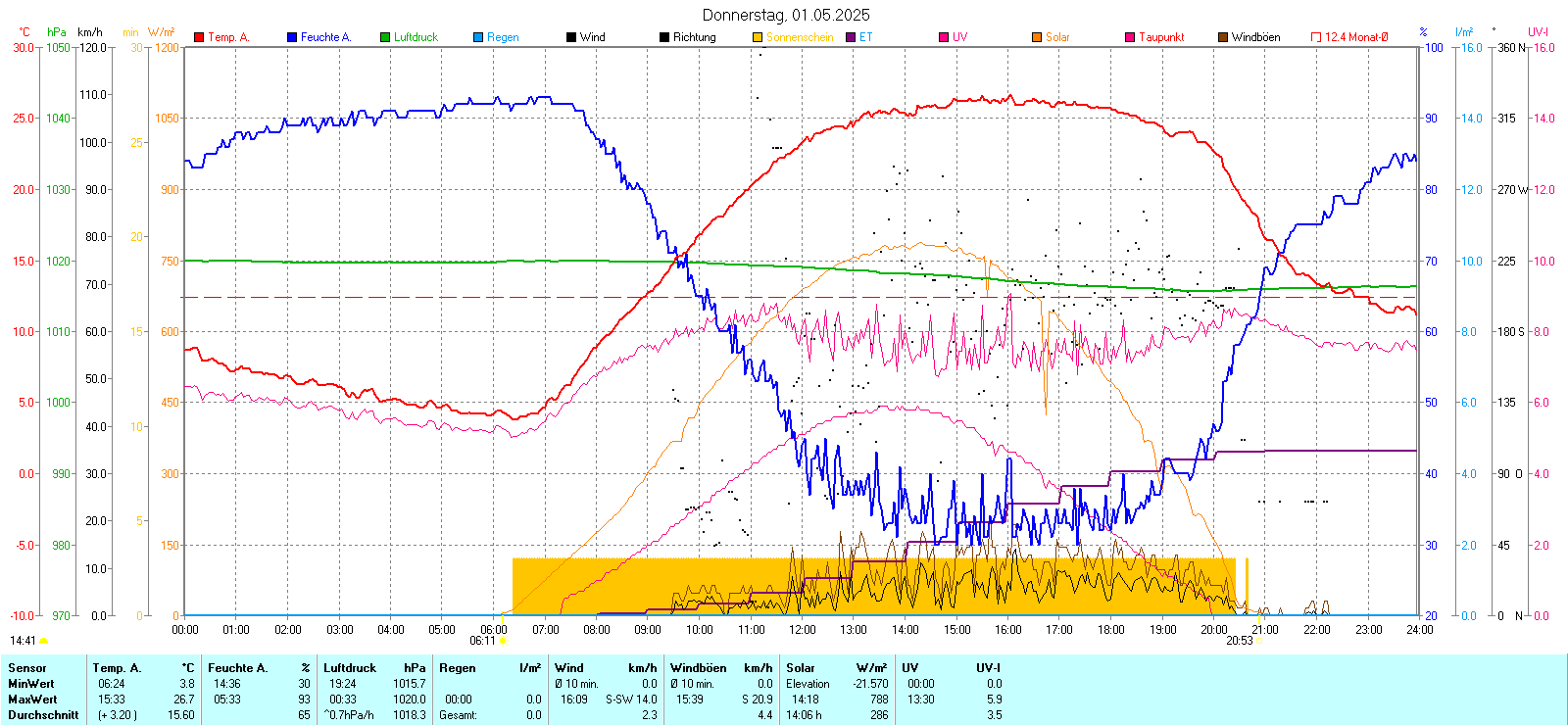This screenshot has height=725, width=1568.
Task: Select the Windböen column header in table
Action: point(699,668)
